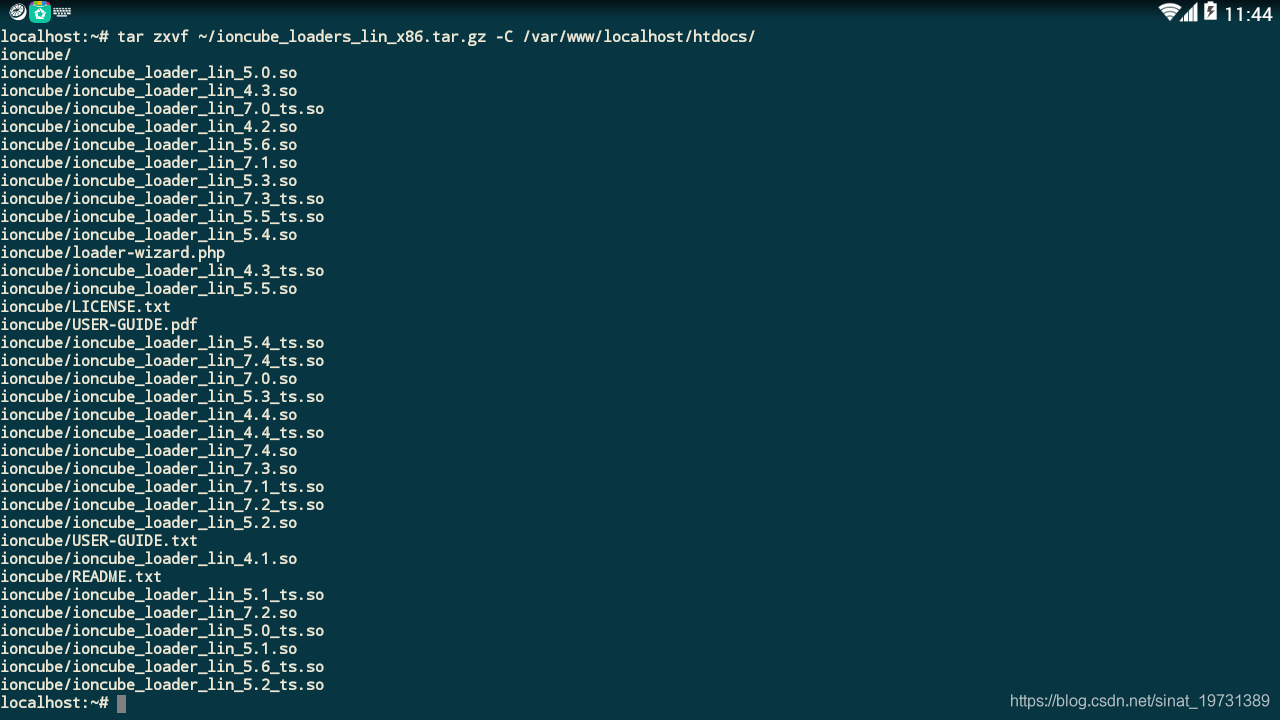Select line ioncube/USER-GUIDE.pdf
This screenshot has width=1280, height=720.
[x=99, y=325]
